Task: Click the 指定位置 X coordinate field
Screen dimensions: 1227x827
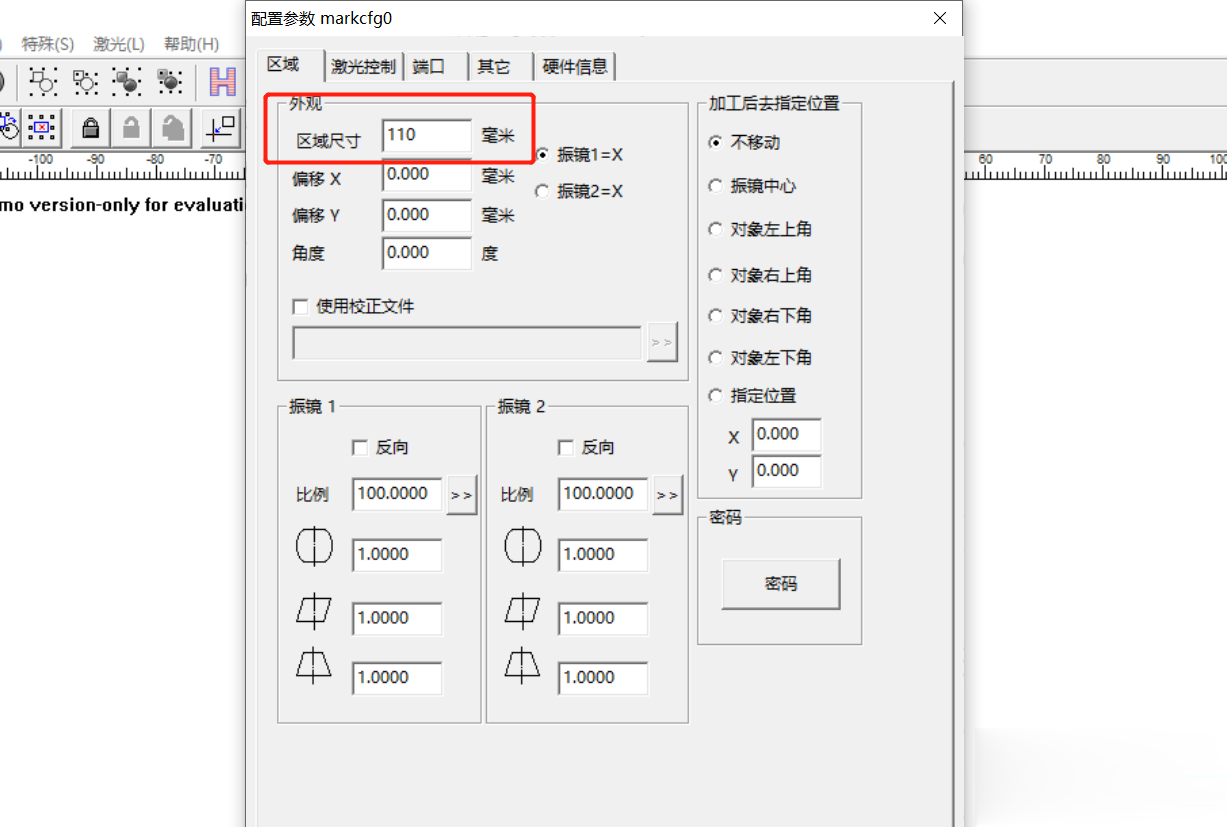Action: pyautogui.click(x=787, y=435)
